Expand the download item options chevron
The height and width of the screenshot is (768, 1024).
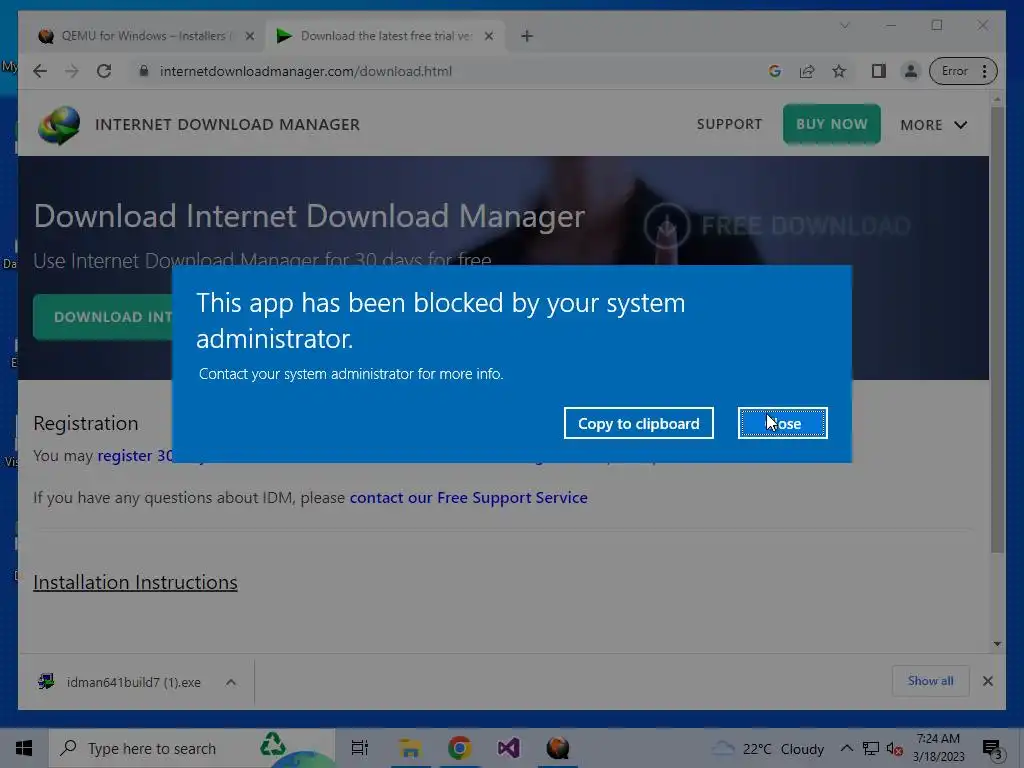[x=231, y=682]
